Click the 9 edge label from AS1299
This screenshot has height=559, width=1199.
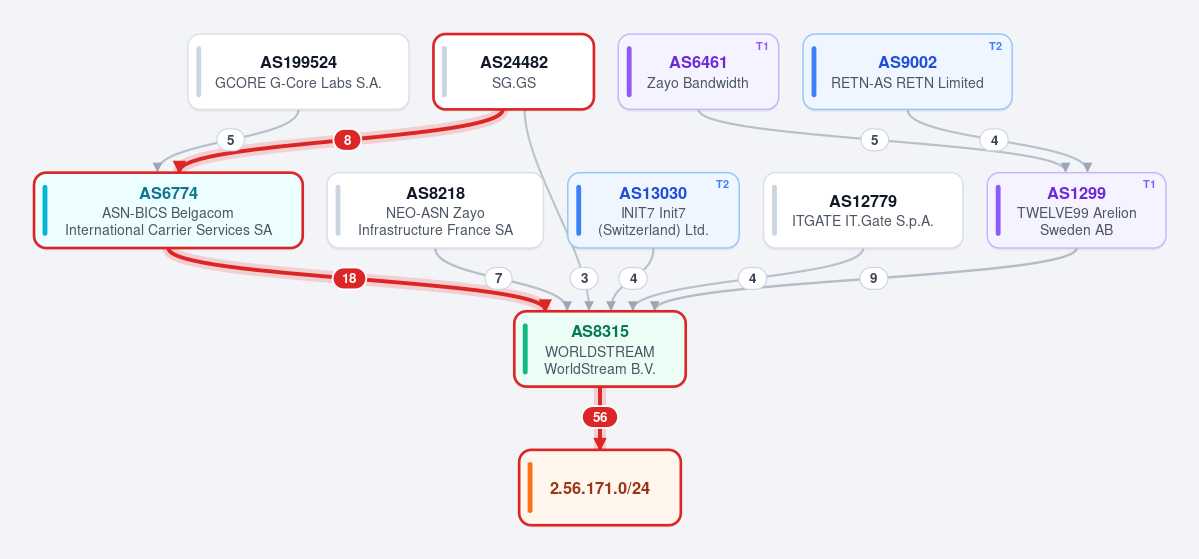coord(873,278)
